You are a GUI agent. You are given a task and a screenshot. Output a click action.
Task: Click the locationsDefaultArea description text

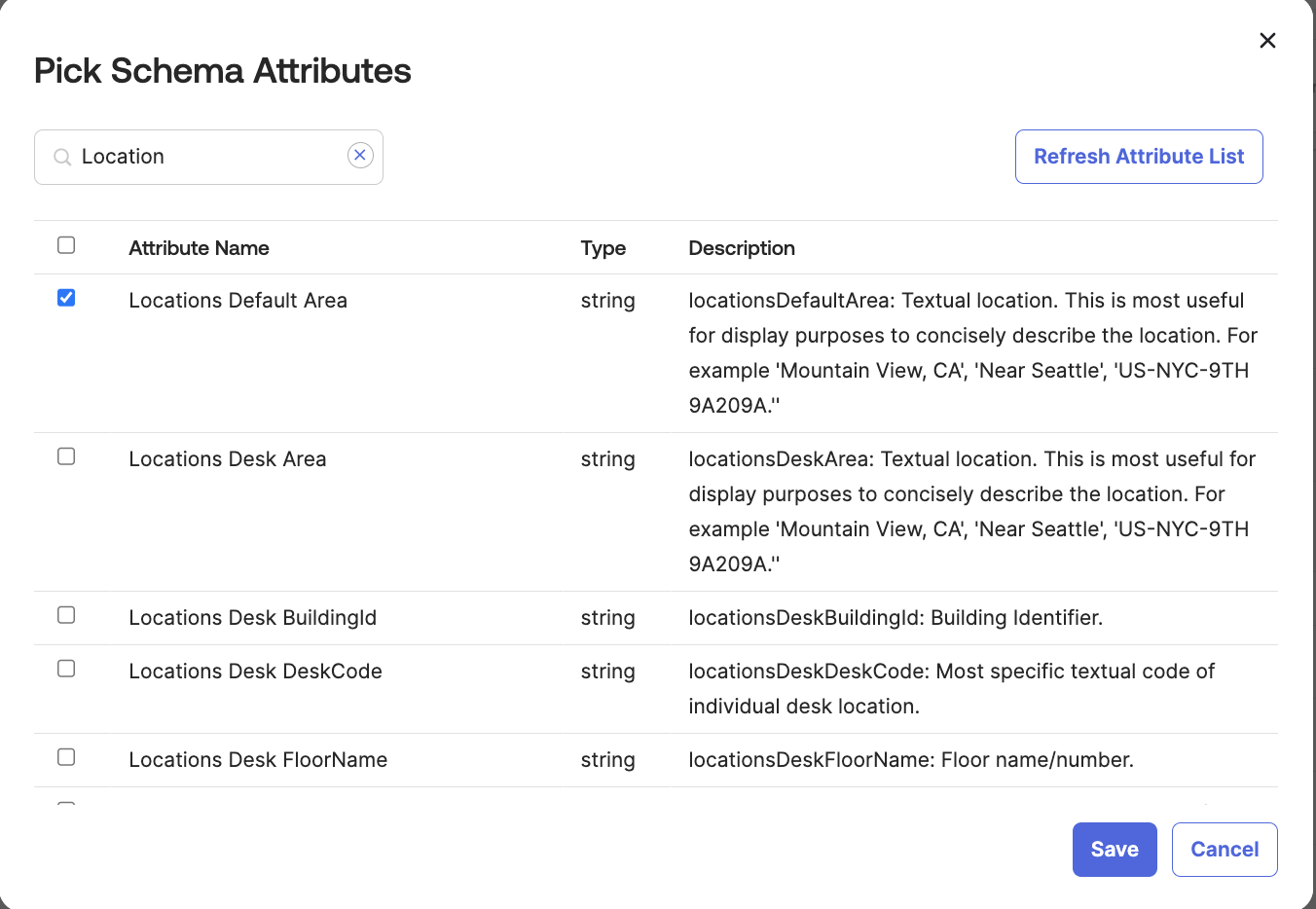972,353
